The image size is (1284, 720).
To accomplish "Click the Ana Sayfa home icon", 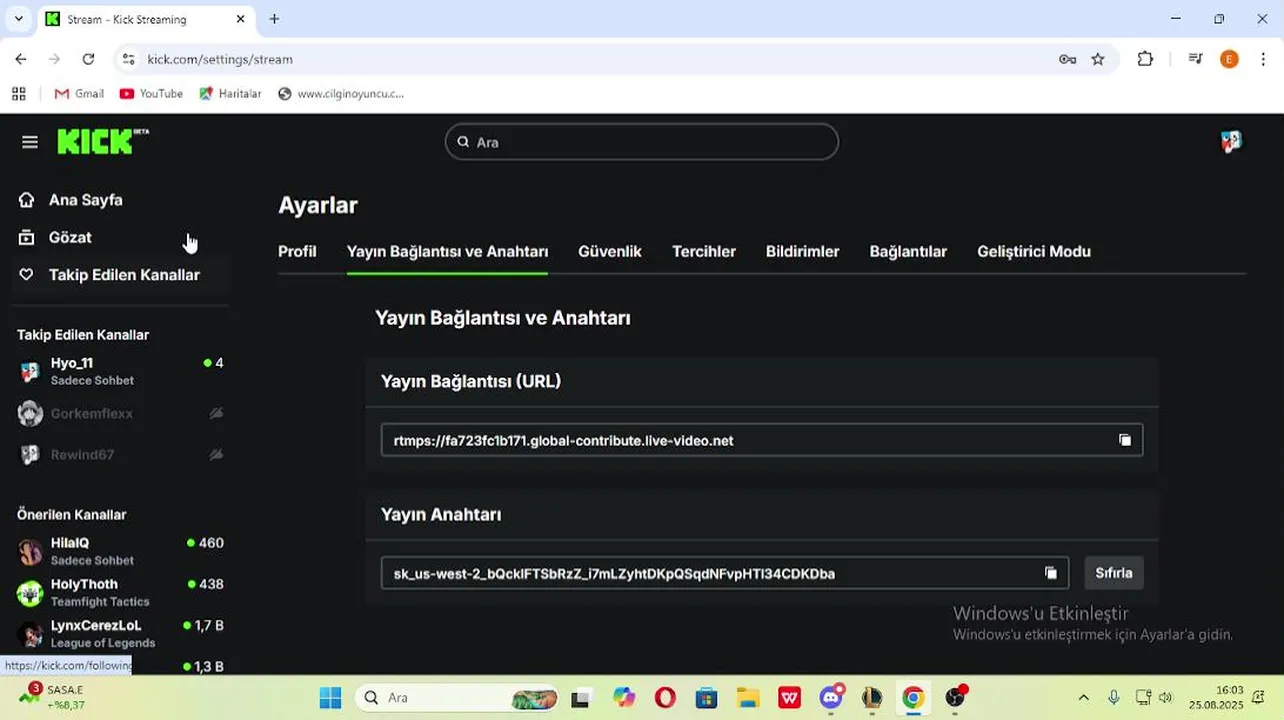I will pos(27,200).
